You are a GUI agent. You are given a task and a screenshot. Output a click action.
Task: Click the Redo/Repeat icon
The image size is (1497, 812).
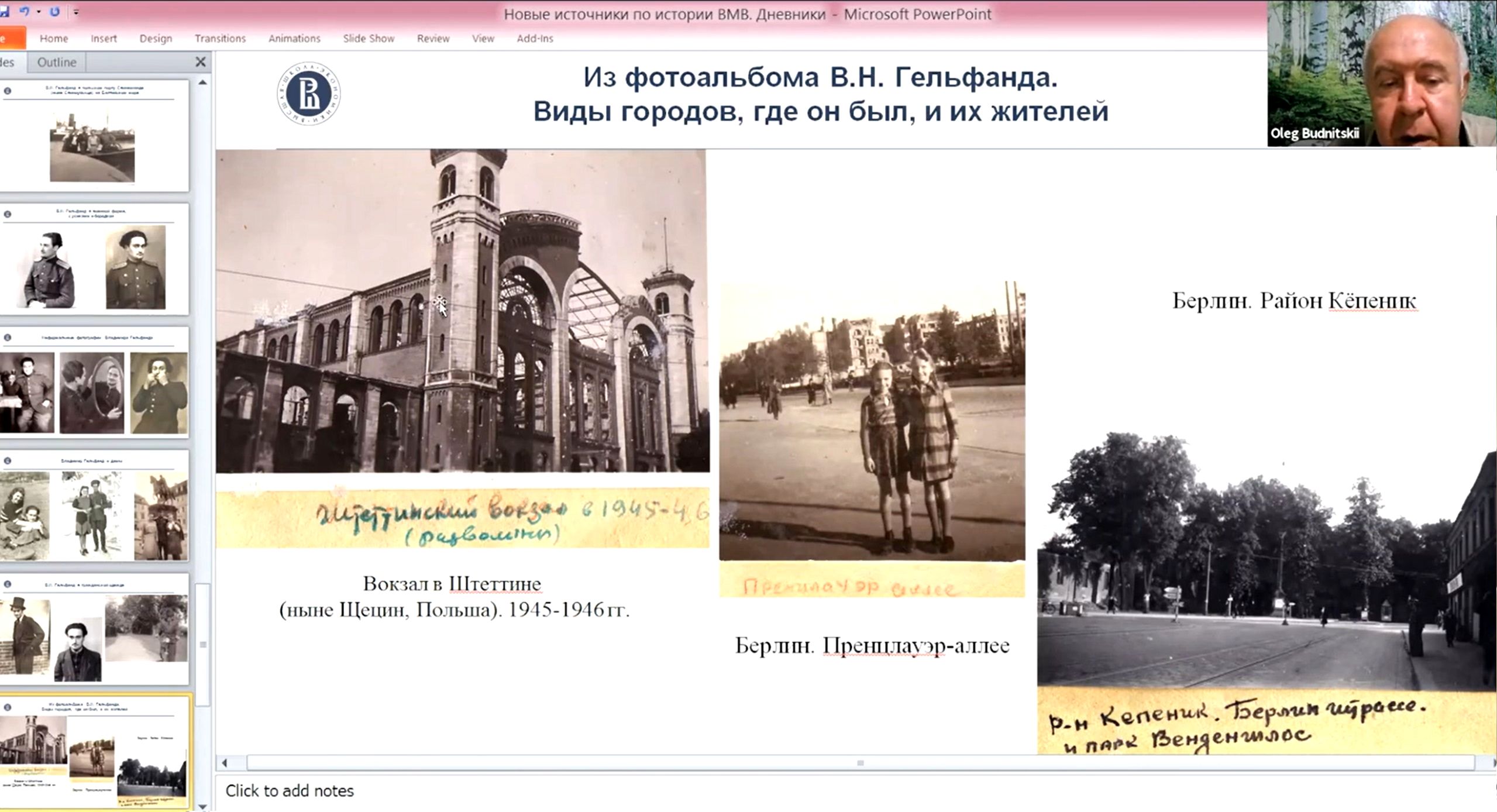coord(54,11)
